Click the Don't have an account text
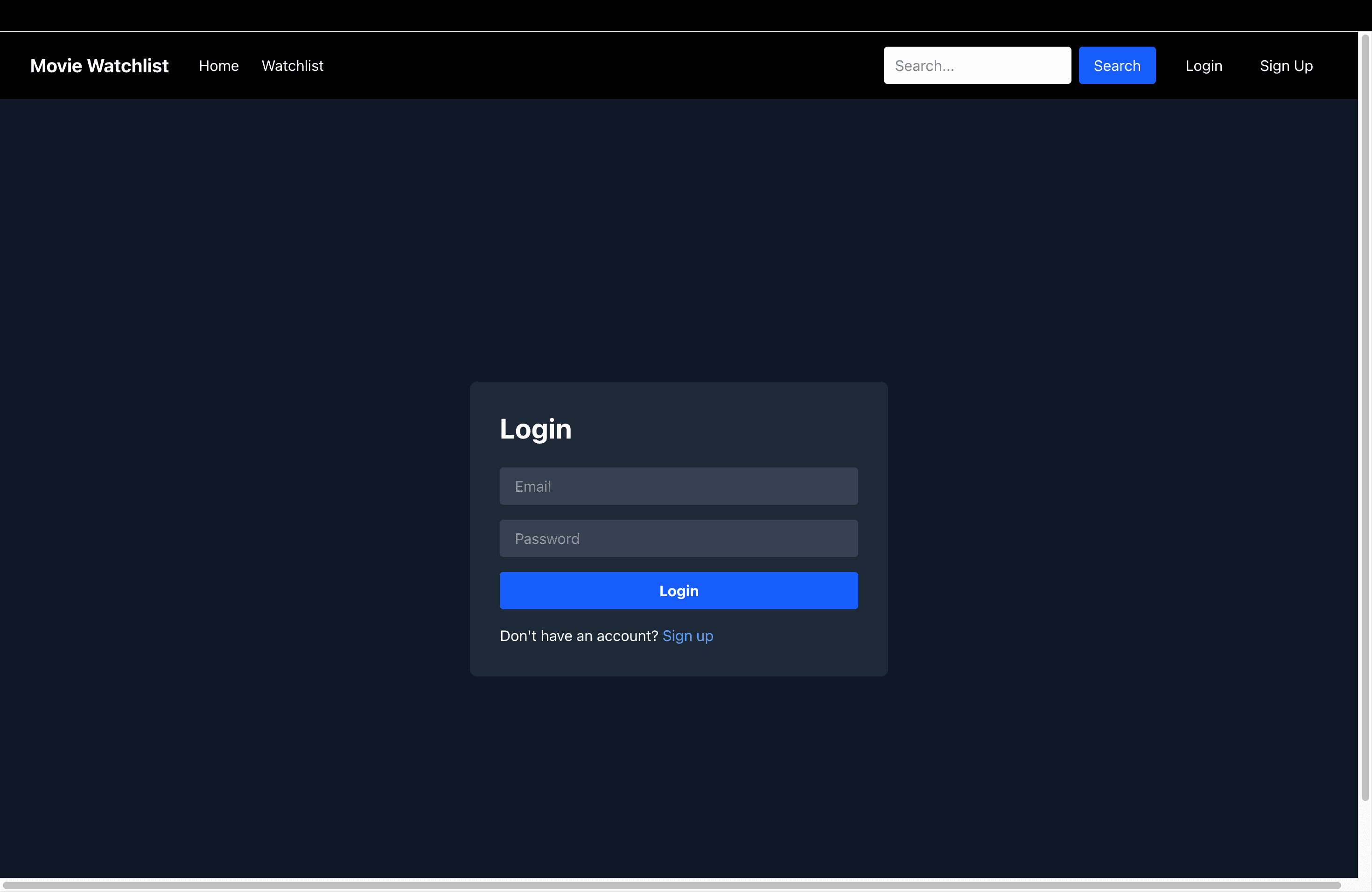1372x892 pixels. tap(578, 635)
